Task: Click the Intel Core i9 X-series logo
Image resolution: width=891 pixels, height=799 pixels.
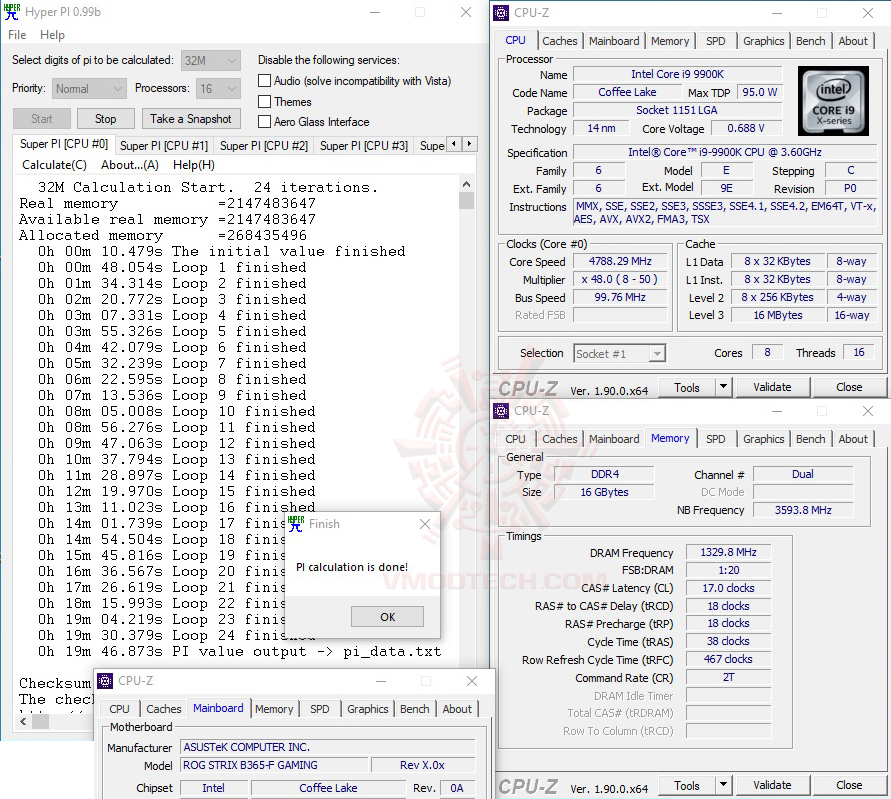Action: point(833,100)
